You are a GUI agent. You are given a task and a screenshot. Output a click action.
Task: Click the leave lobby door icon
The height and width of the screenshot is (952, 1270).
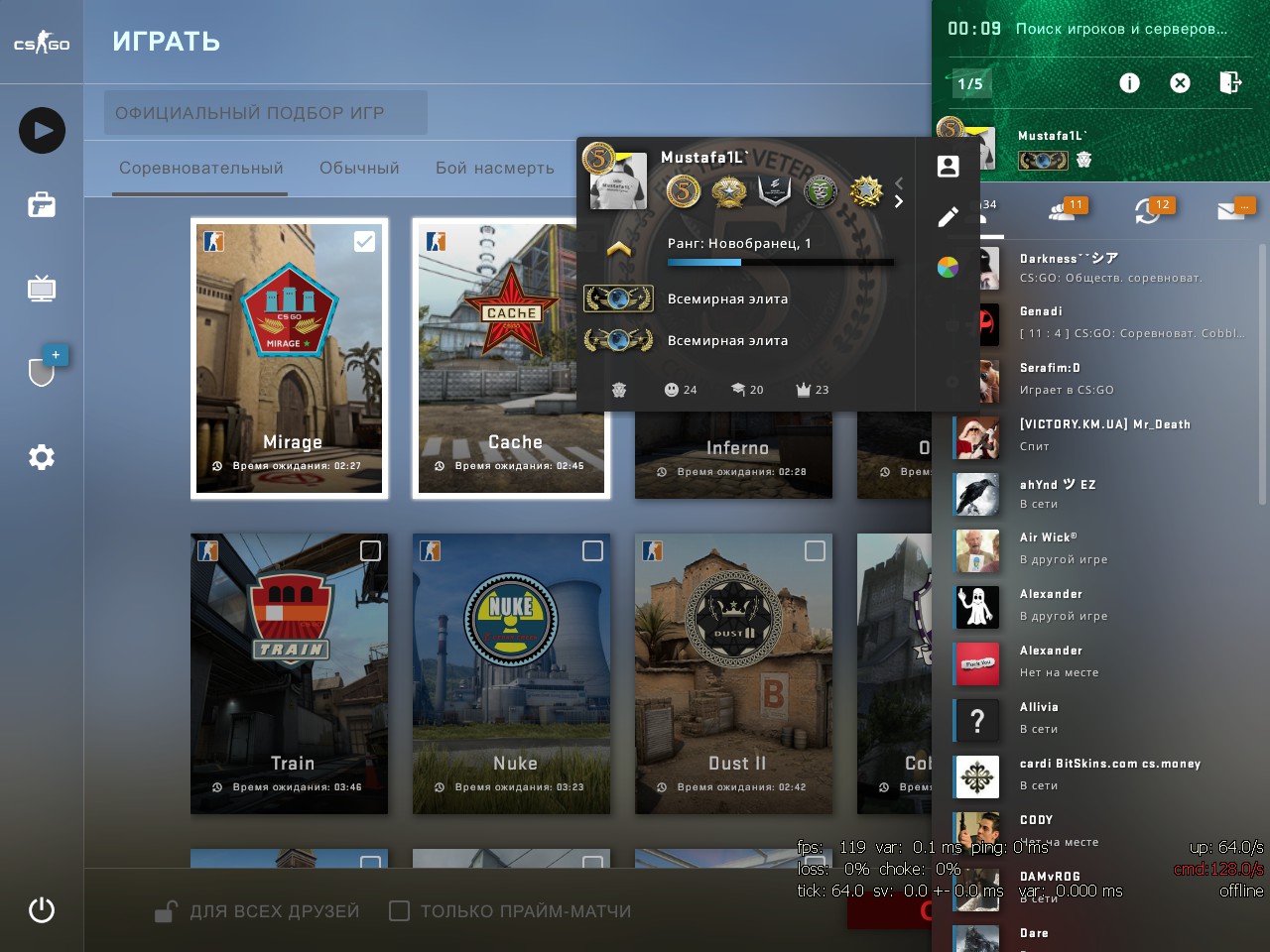[x=1230, y=82]
